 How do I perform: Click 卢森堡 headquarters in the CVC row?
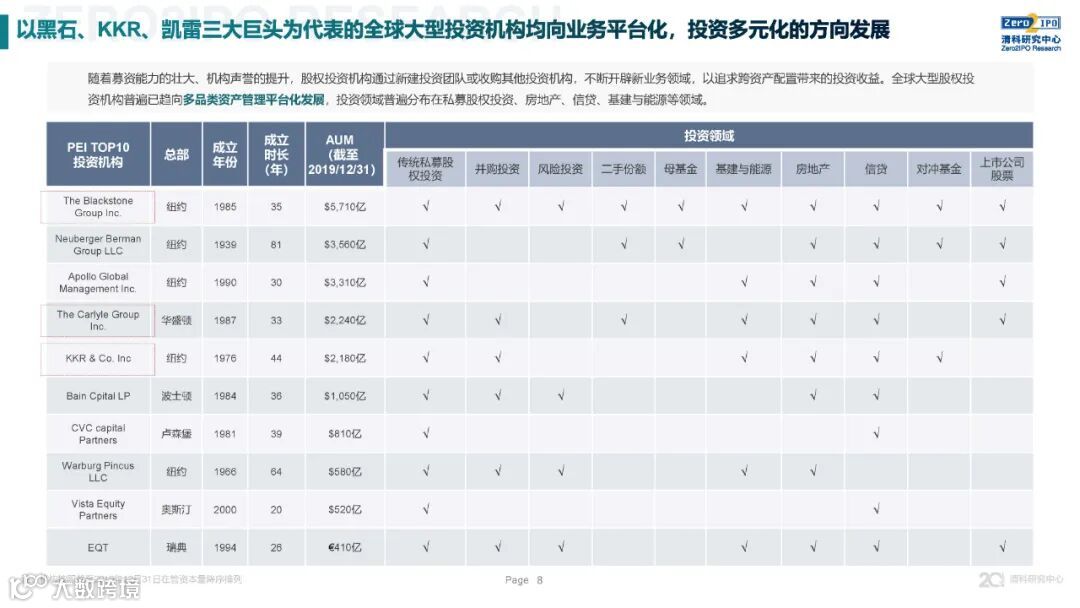tap(176, 434)
